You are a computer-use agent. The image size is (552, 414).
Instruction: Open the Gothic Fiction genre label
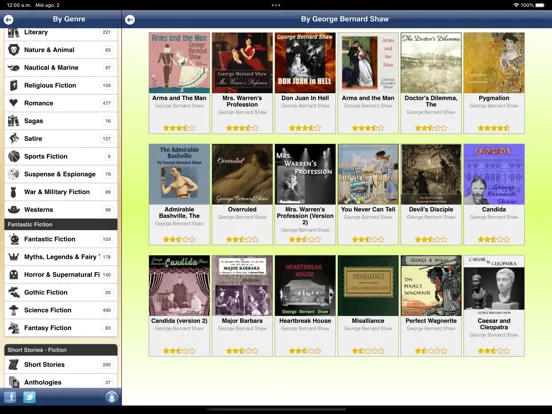coord(45,293)
